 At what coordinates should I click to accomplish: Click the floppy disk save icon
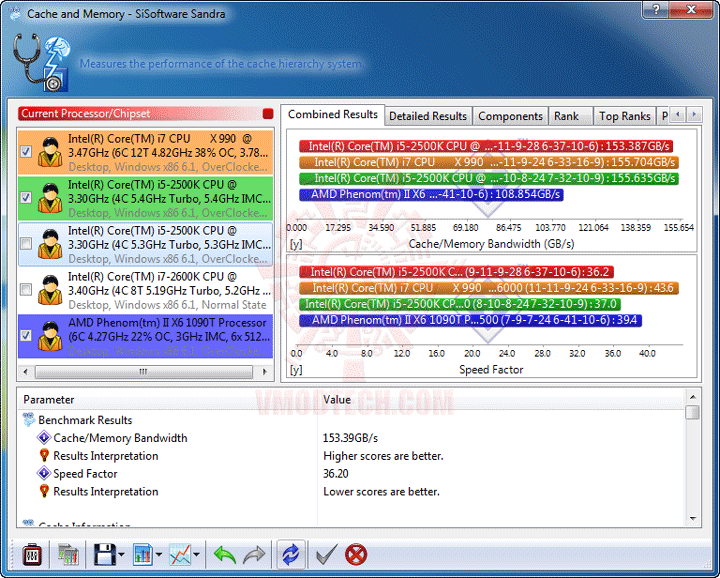pos(105,555)
